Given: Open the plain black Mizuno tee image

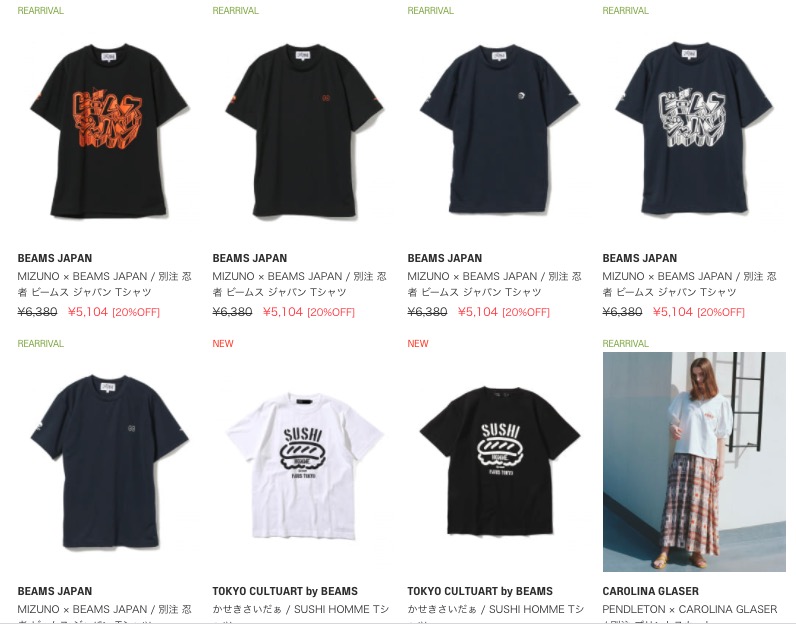Looking at the screenshot, I should tap(304, 129).
